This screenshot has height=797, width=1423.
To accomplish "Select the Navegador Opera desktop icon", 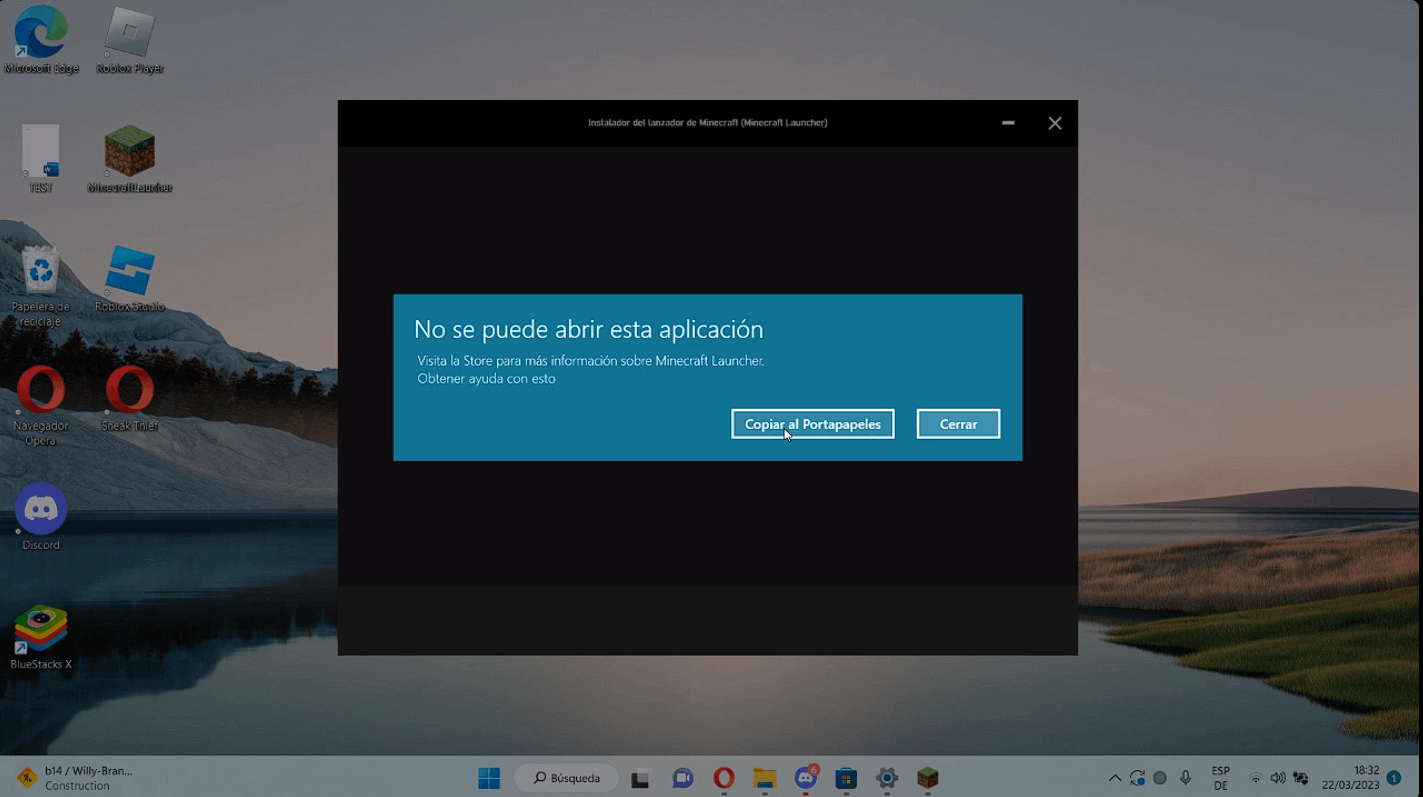I will (41, 405).
